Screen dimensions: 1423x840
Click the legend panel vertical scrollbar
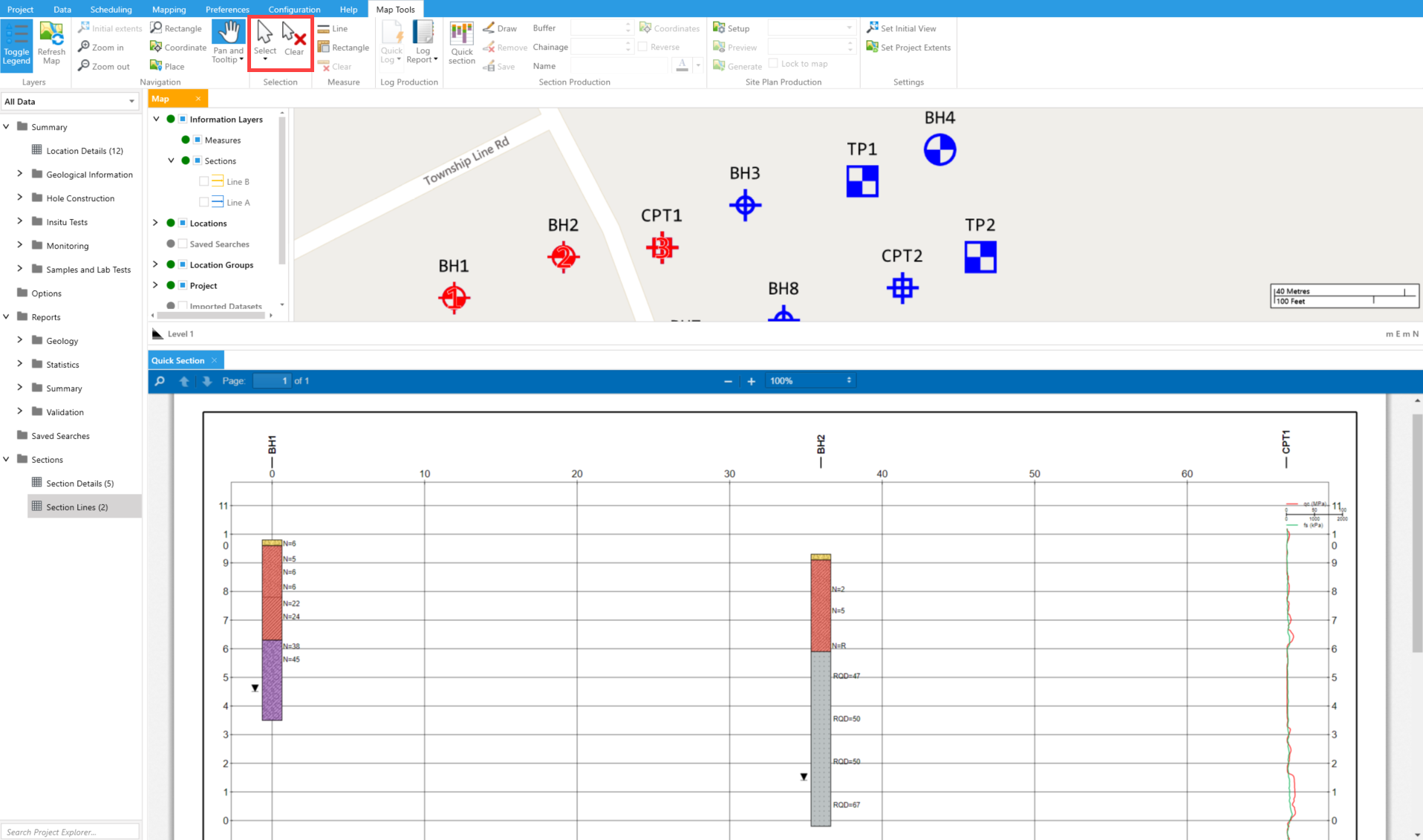click(282, 190)
